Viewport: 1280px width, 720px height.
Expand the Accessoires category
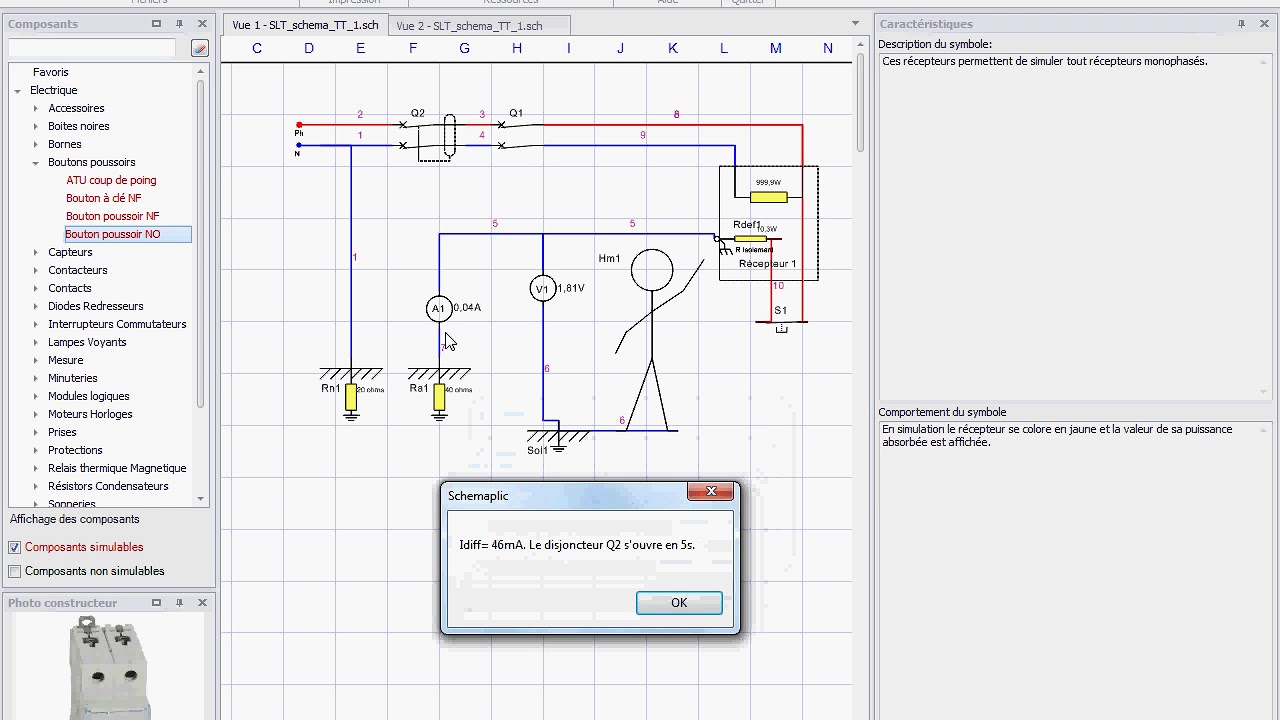coord(36,108)
